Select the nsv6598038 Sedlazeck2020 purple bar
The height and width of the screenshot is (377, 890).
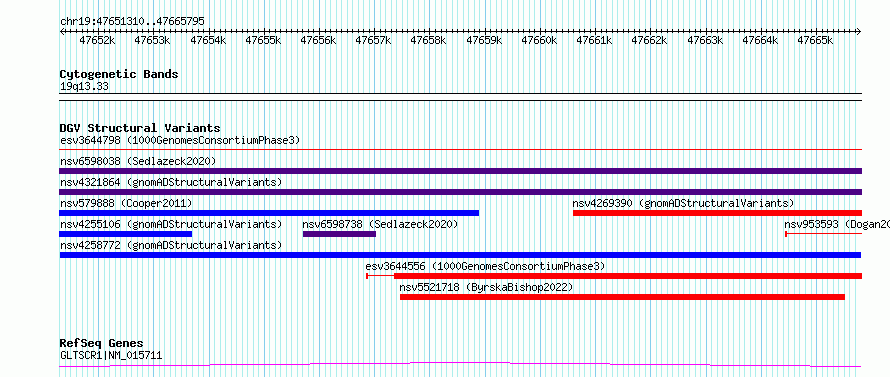click(460, 171)
